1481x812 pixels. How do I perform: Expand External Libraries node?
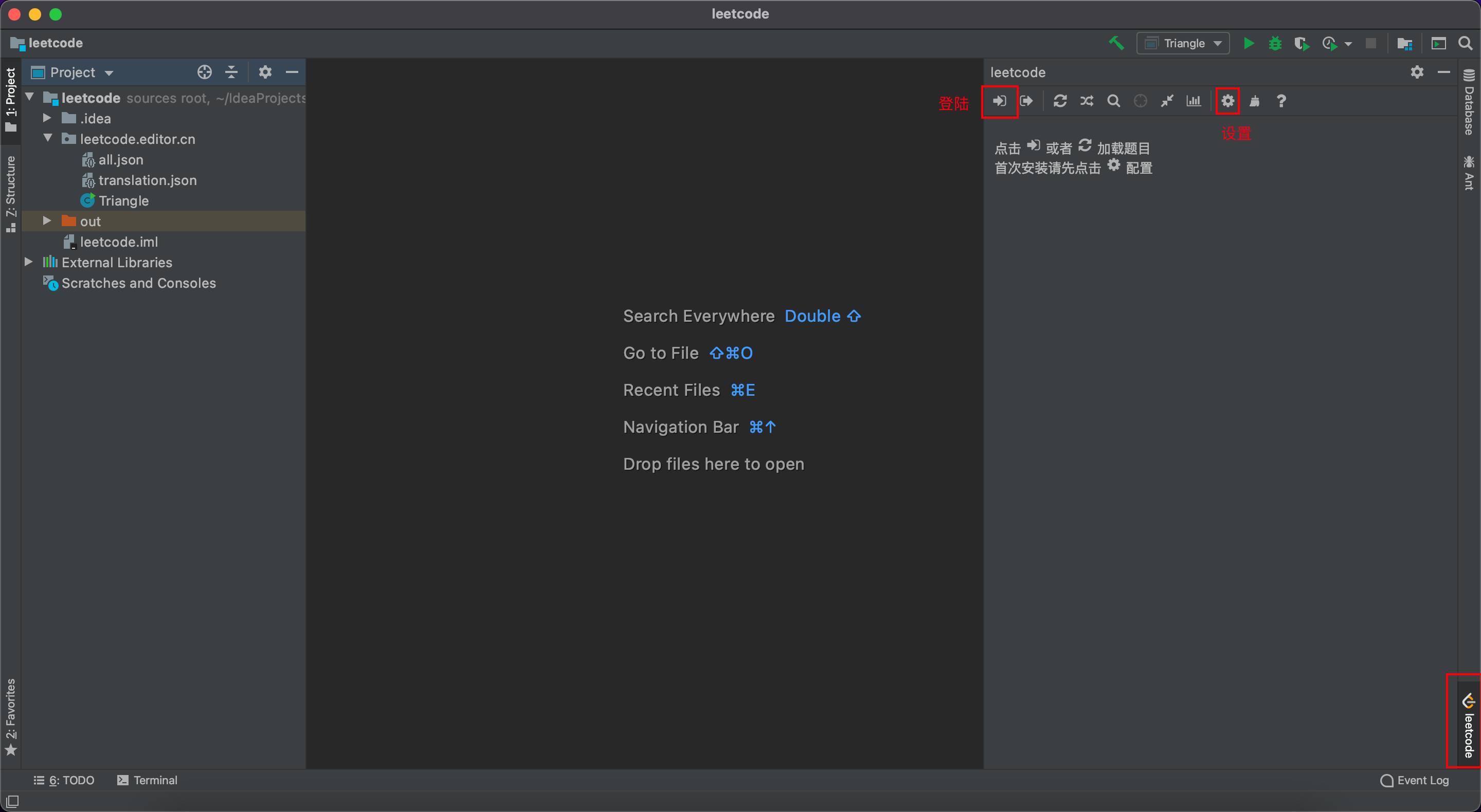28,262
